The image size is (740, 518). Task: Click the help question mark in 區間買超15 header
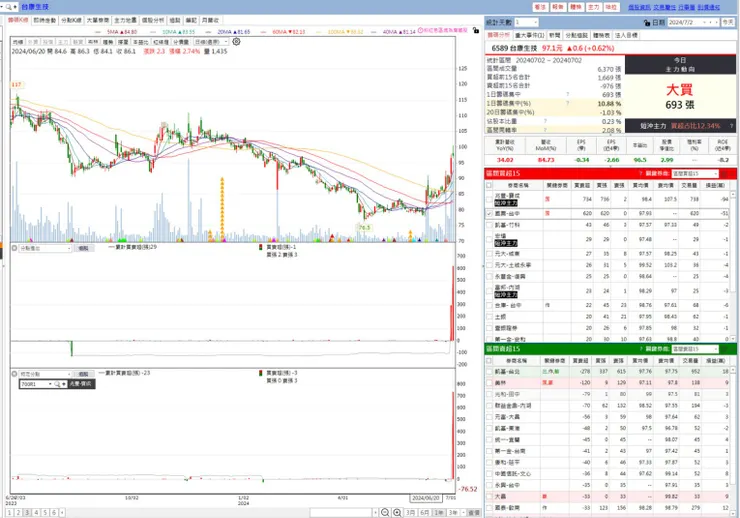pos(640,174)
